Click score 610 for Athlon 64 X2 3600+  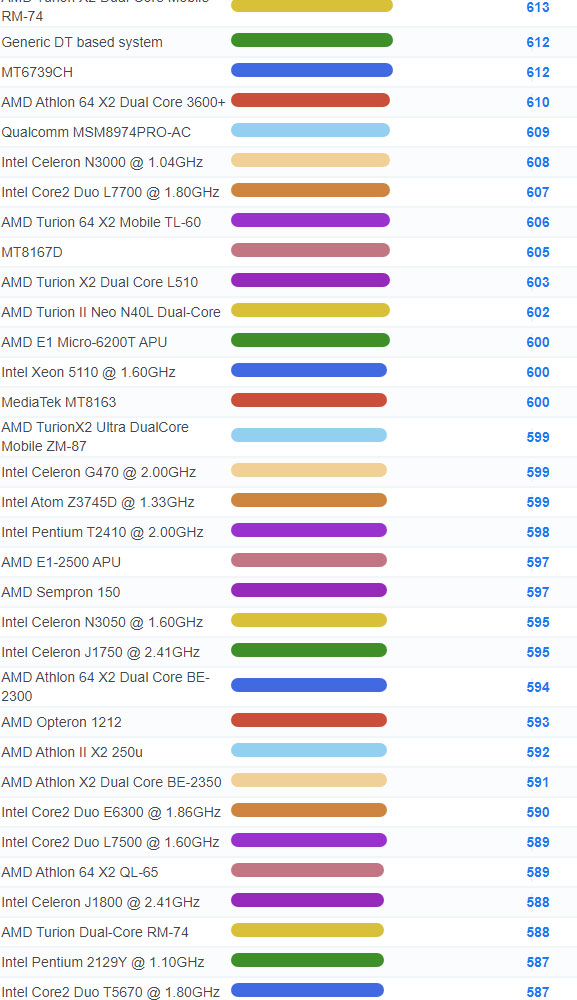[538, 103]
